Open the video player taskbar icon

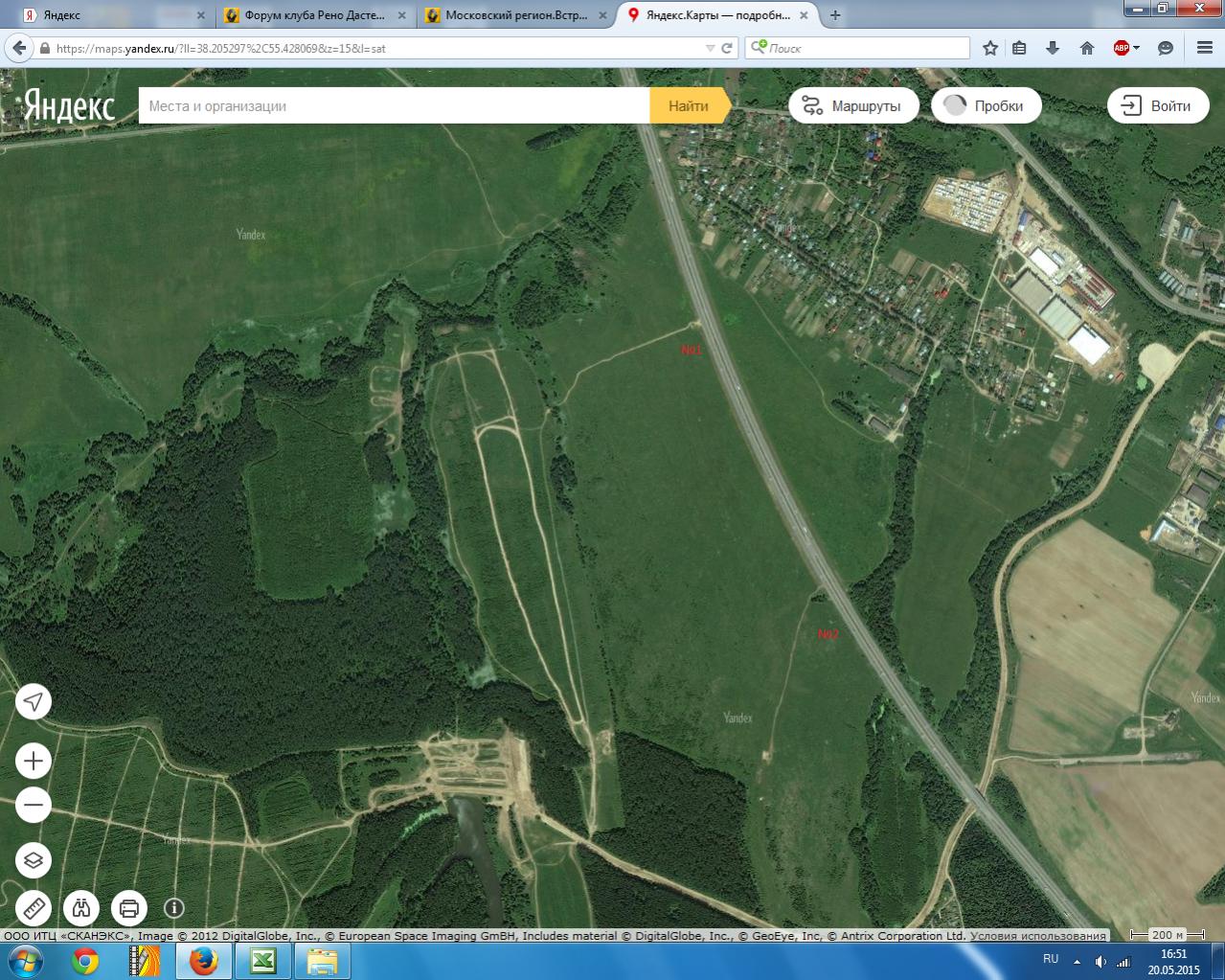145,961
